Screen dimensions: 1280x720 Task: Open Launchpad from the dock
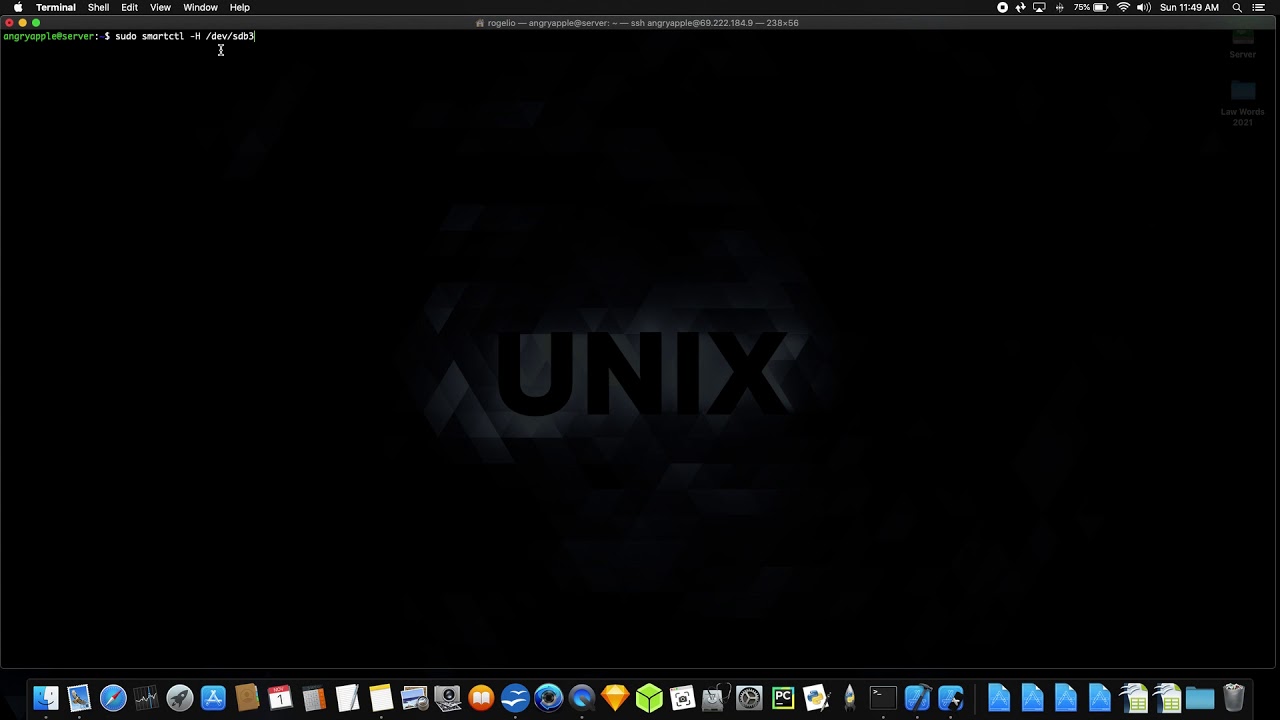point(180,697)
